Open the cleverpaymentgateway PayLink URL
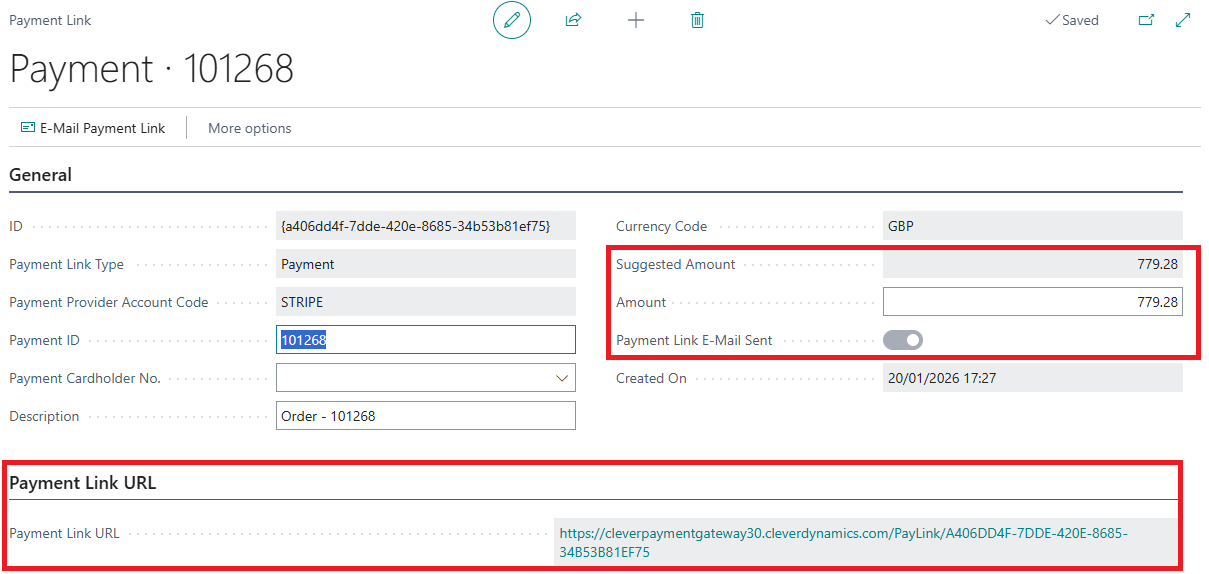Viewport: 1209px width, 574px height. click(842, 534)
